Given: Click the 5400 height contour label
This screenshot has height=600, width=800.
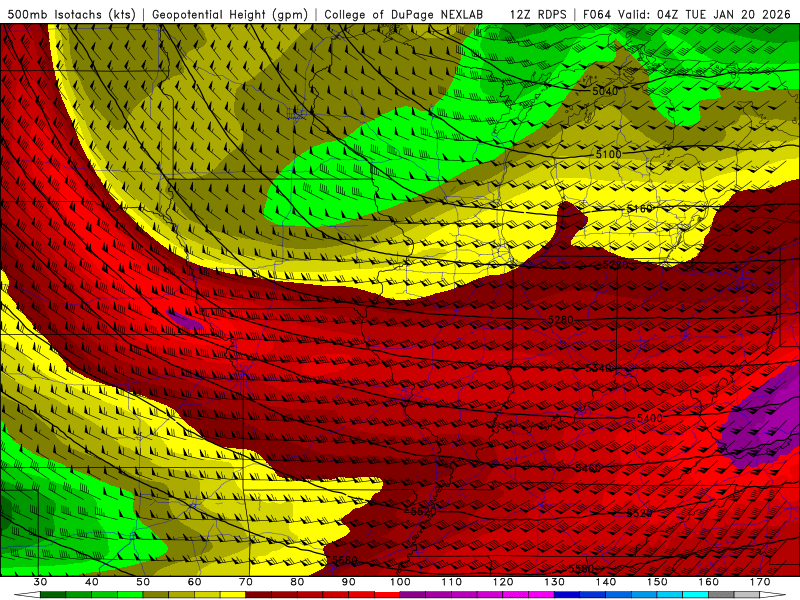Looking at the screenshot, I should pyautogui.click(x=649, y=418).
